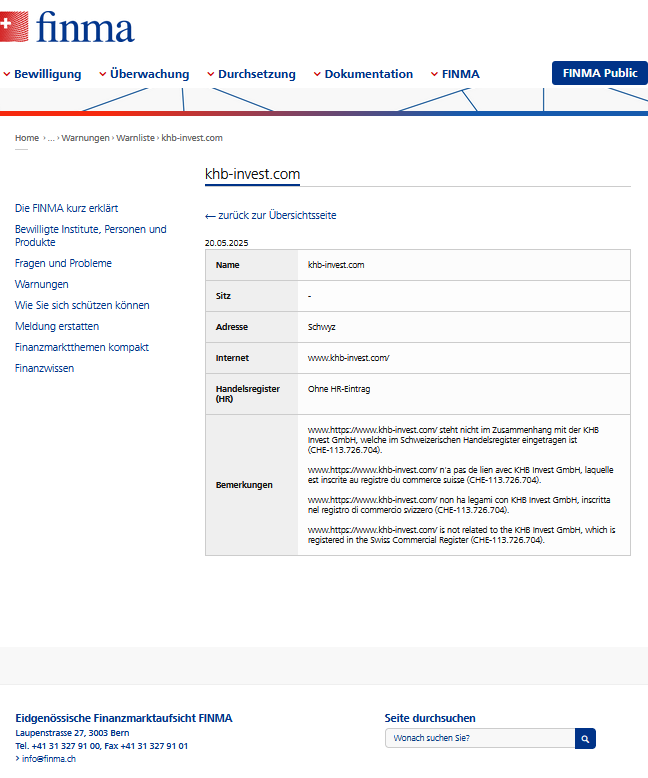This screenshot has height=778, width=648.
Task: Click the Bemerkungen row label
Action: pos(244,485)
